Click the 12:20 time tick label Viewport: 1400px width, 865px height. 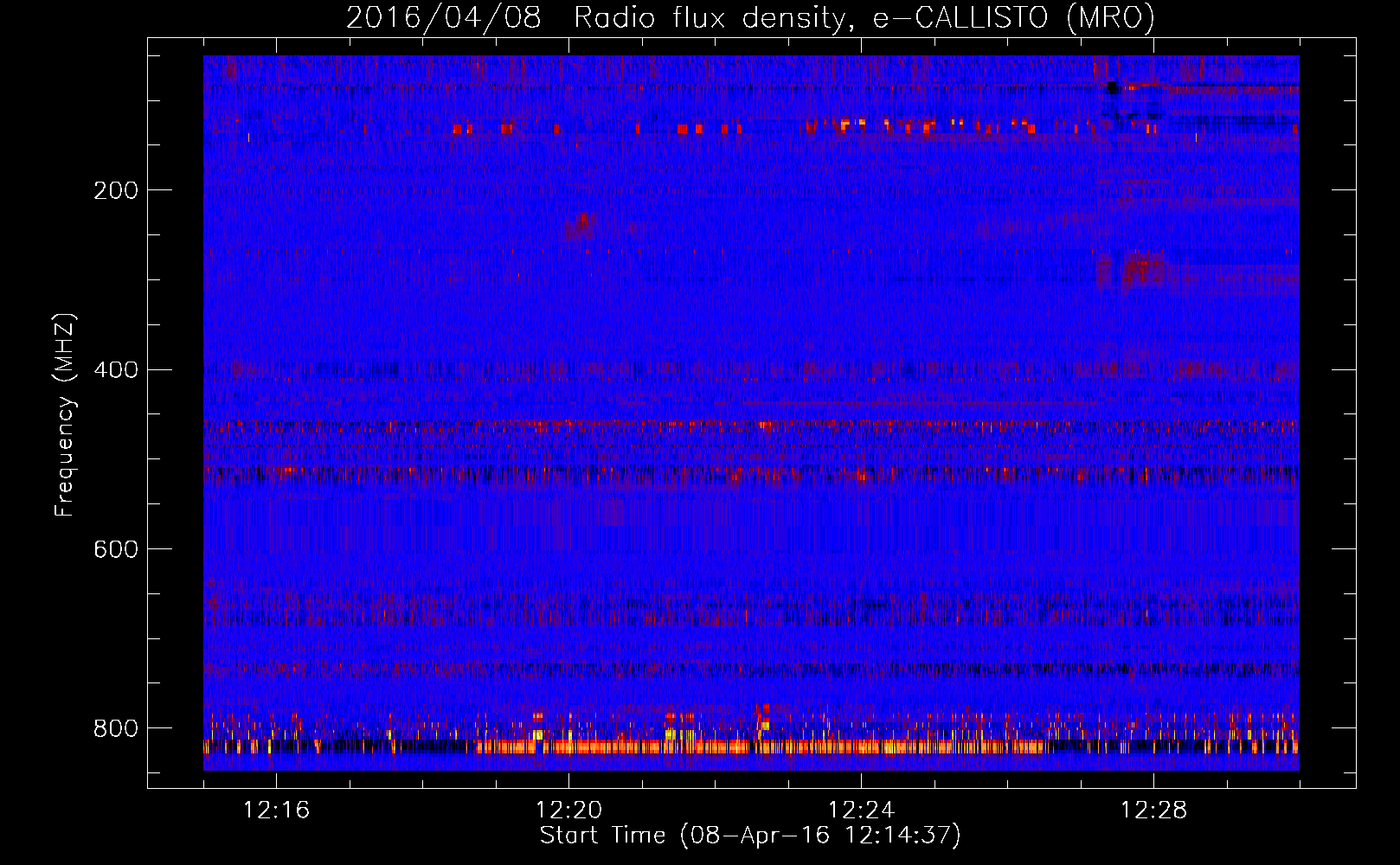coord(568,811)
